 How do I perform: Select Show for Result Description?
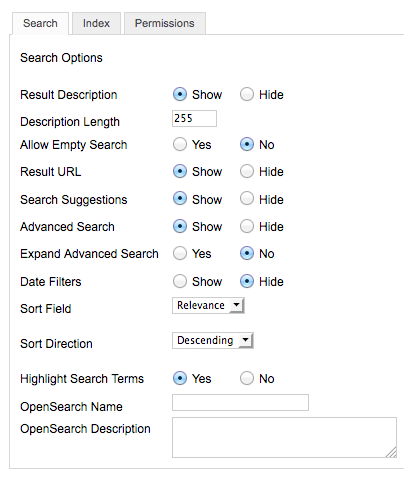click(180, 94)
